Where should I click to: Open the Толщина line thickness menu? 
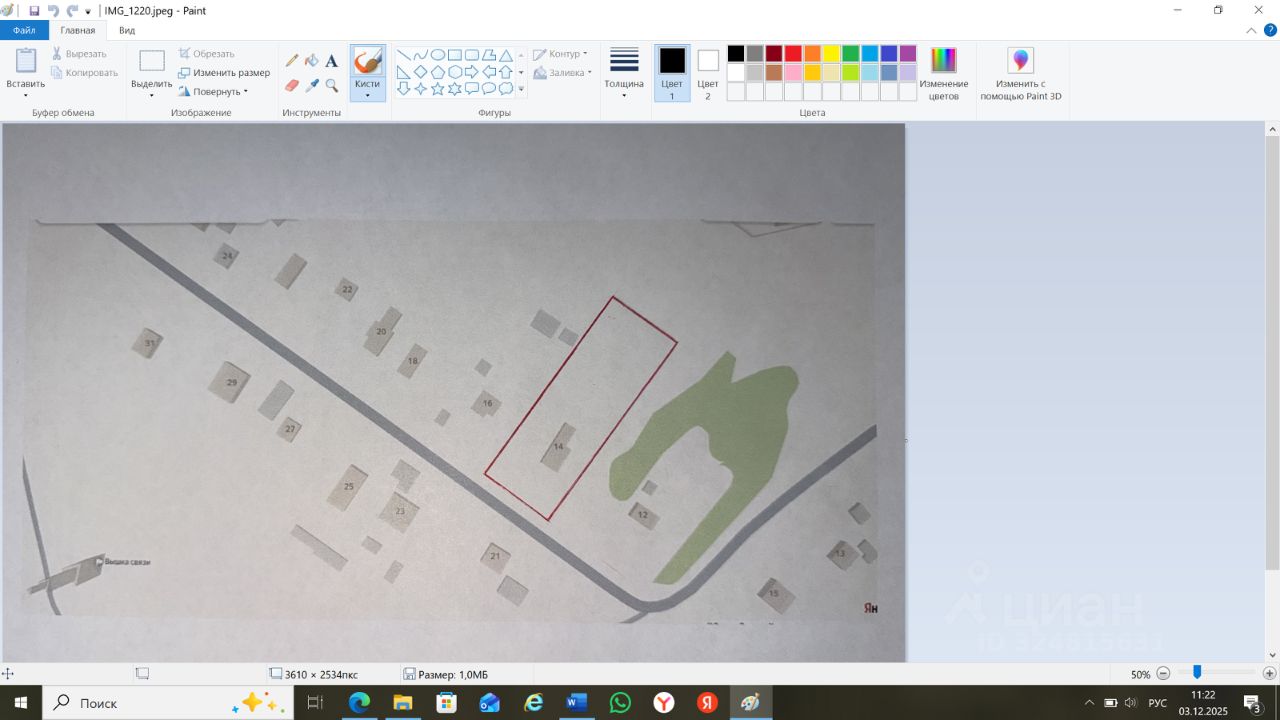[x=624, y=73]
